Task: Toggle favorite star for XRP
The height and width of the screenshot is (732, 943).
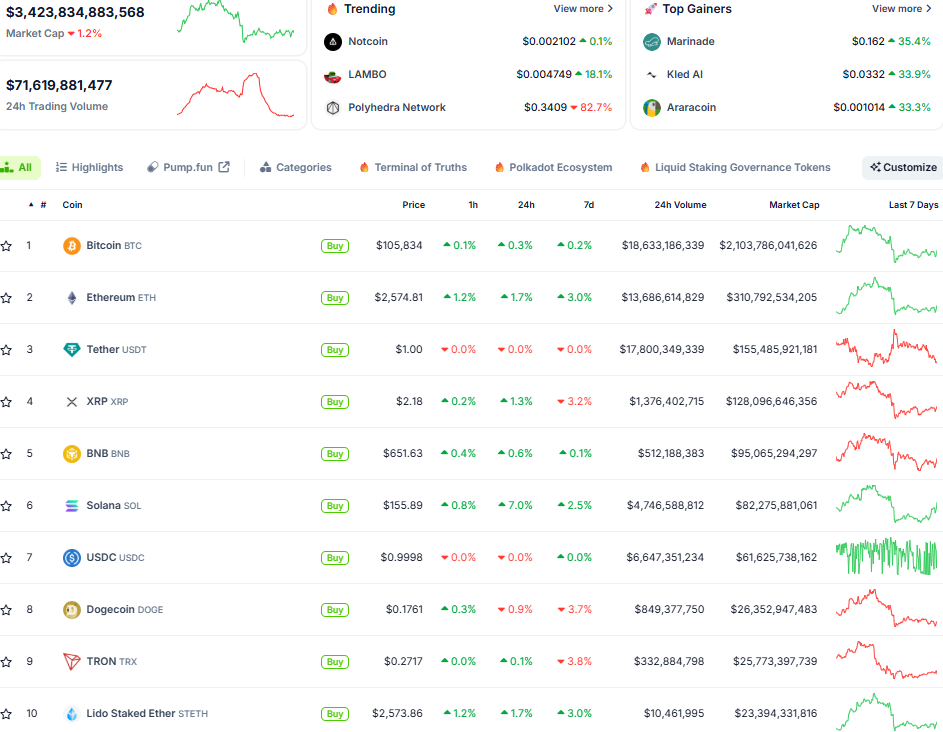Action: 7,402
